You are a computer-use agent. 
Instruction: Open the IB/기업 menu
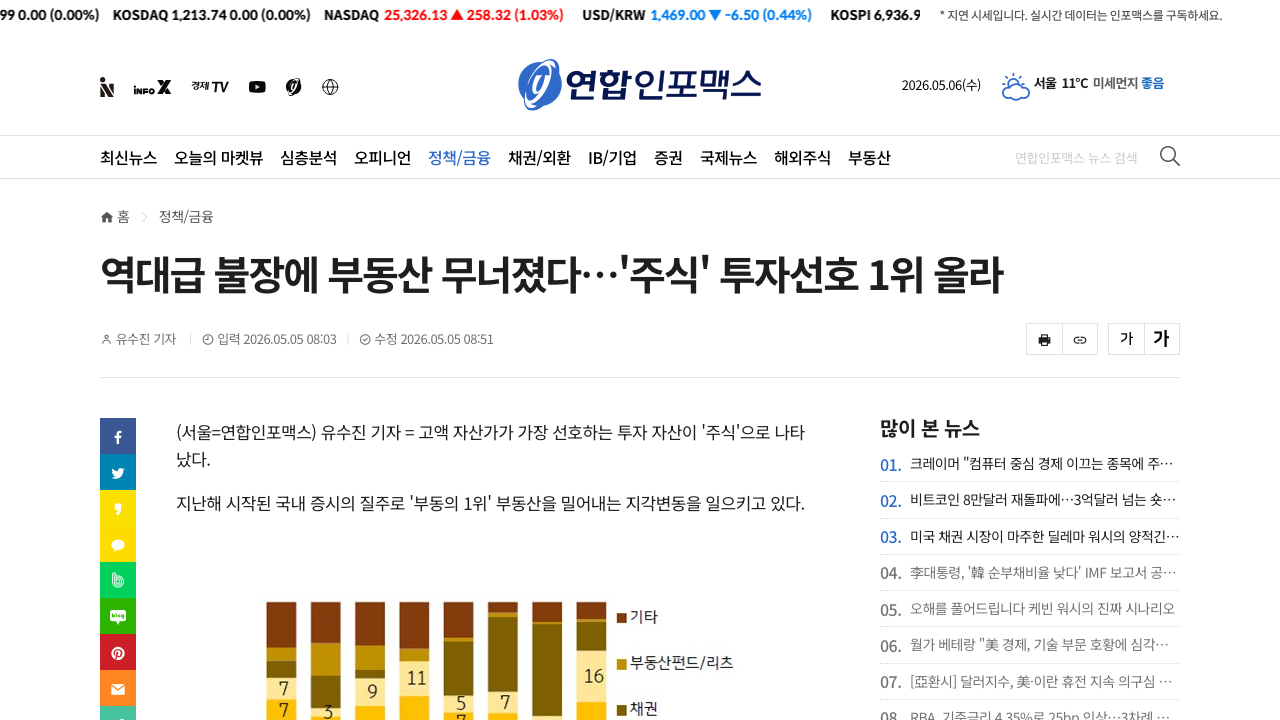point(612,157)
